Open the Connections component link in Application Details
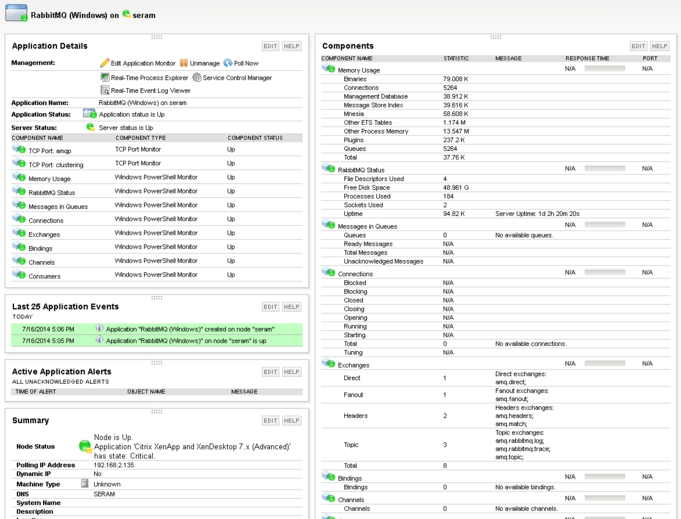The width and height of the screenshot is (681, 519). pos(46,221)
